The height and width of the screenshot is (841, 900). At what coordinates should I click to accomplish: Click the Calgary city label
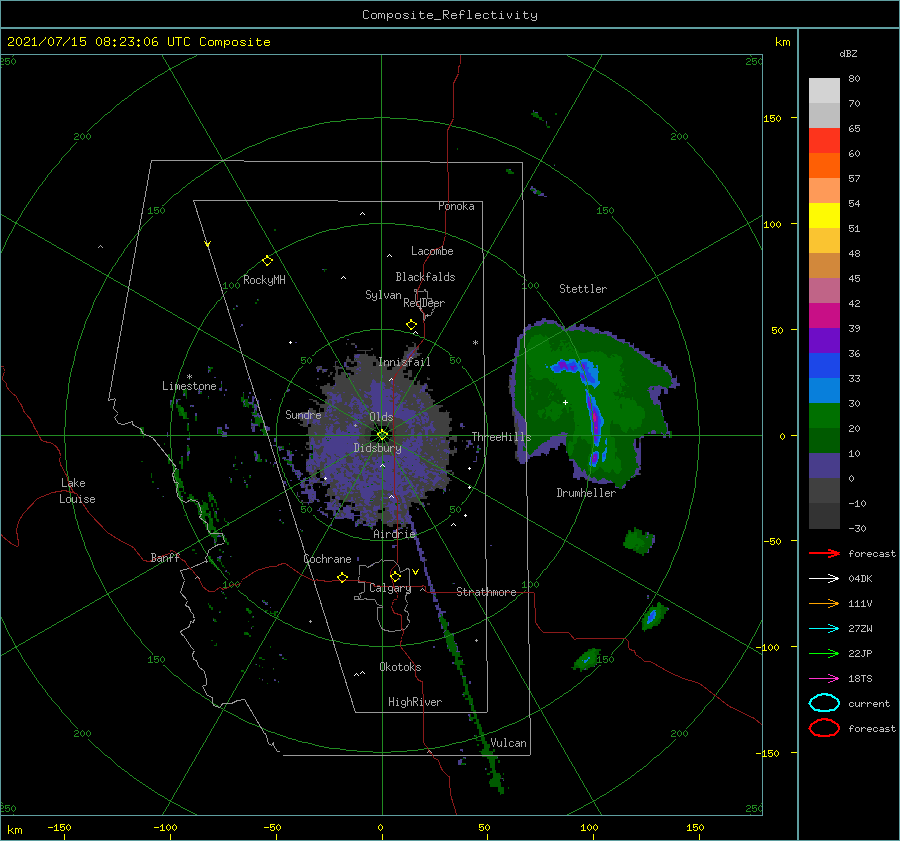pyautogui.click(x=390, y=588)
